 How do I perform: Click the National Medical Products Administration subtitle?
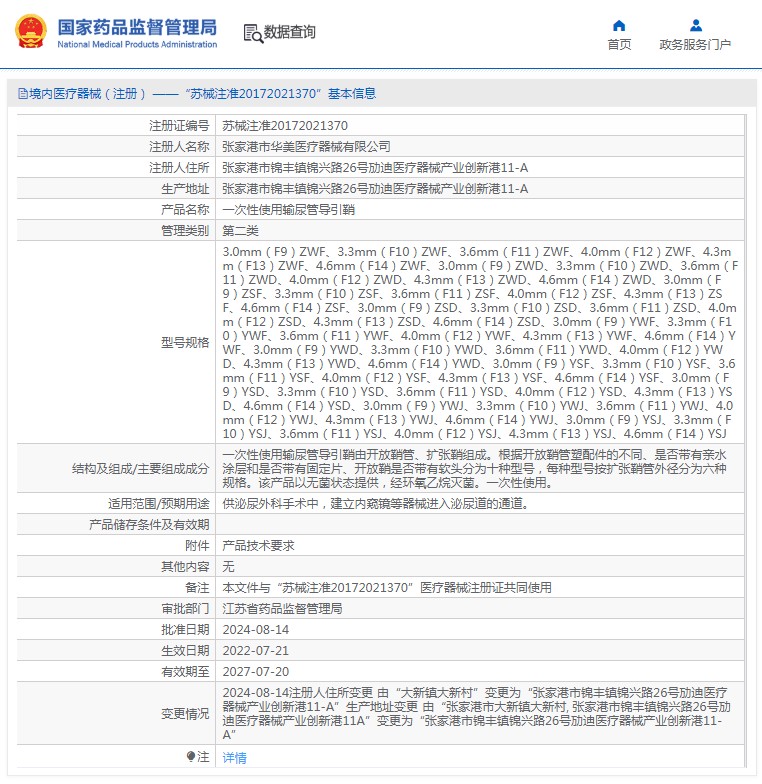137,44
